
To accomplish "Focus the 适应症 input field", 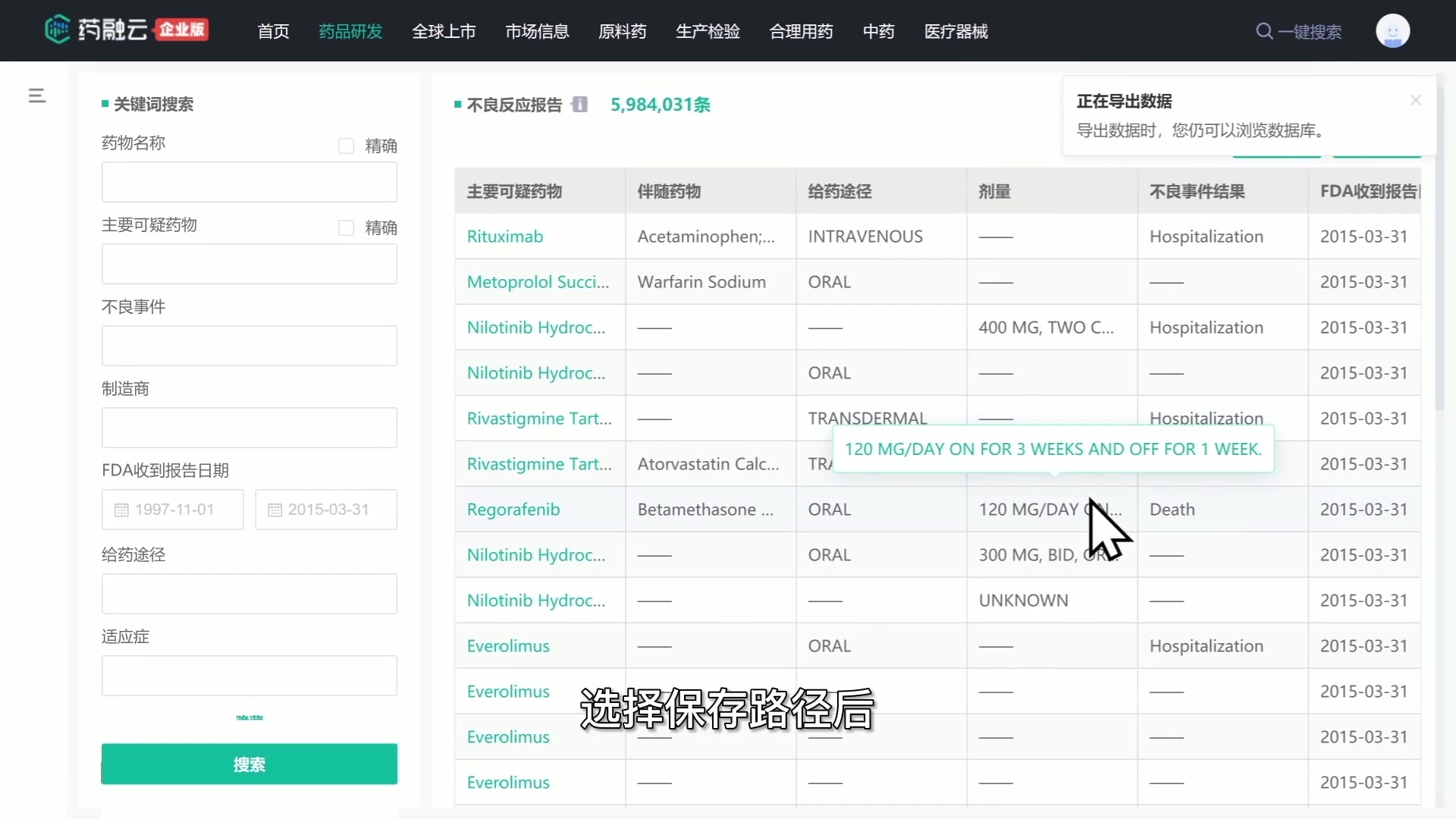I will [x=249, y=676].
